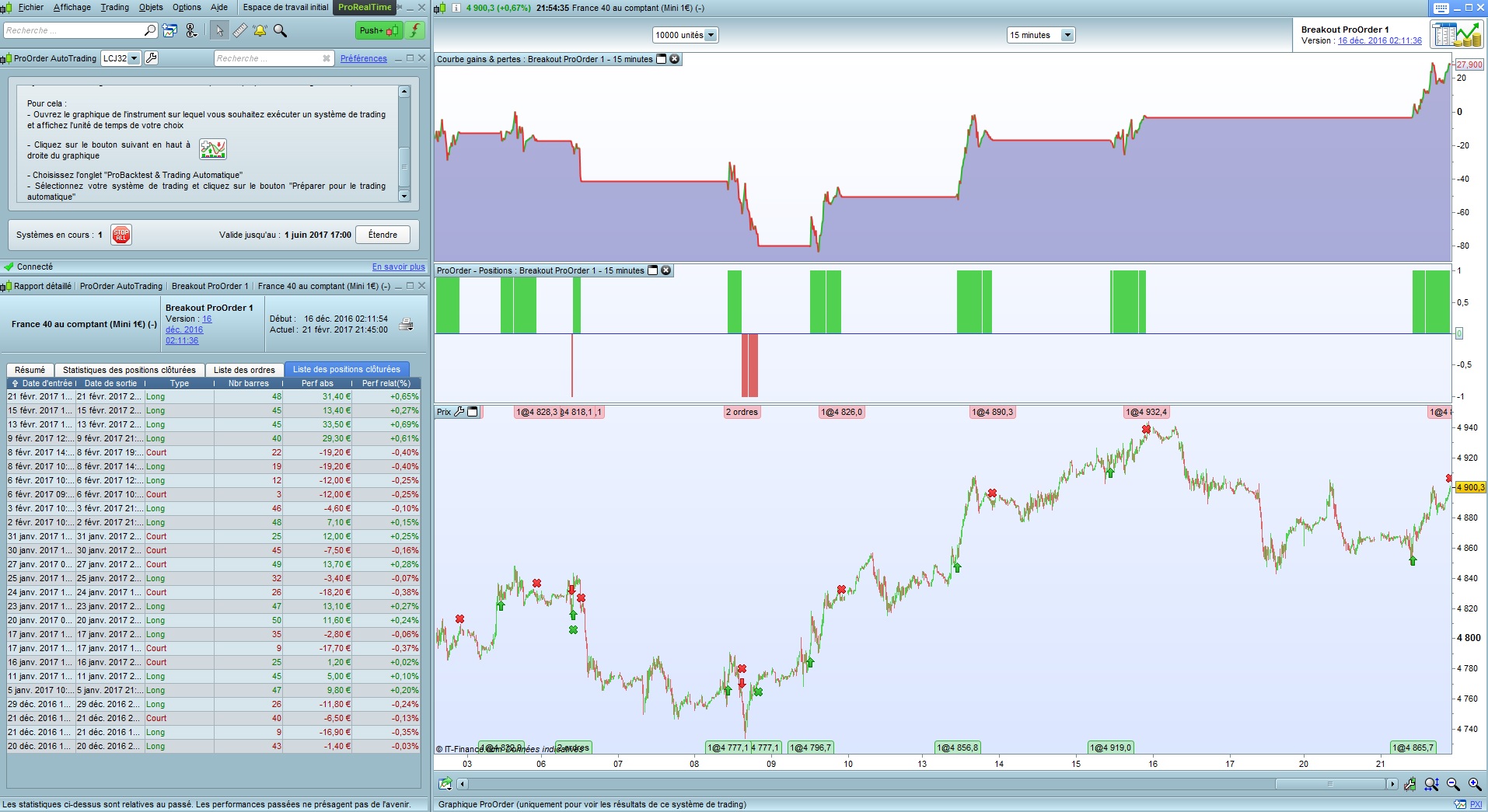The width and height of the screenshot is (1488, 812).
Task: Detach the Courbe gains & pertes panel
Action: pos(662,59)
